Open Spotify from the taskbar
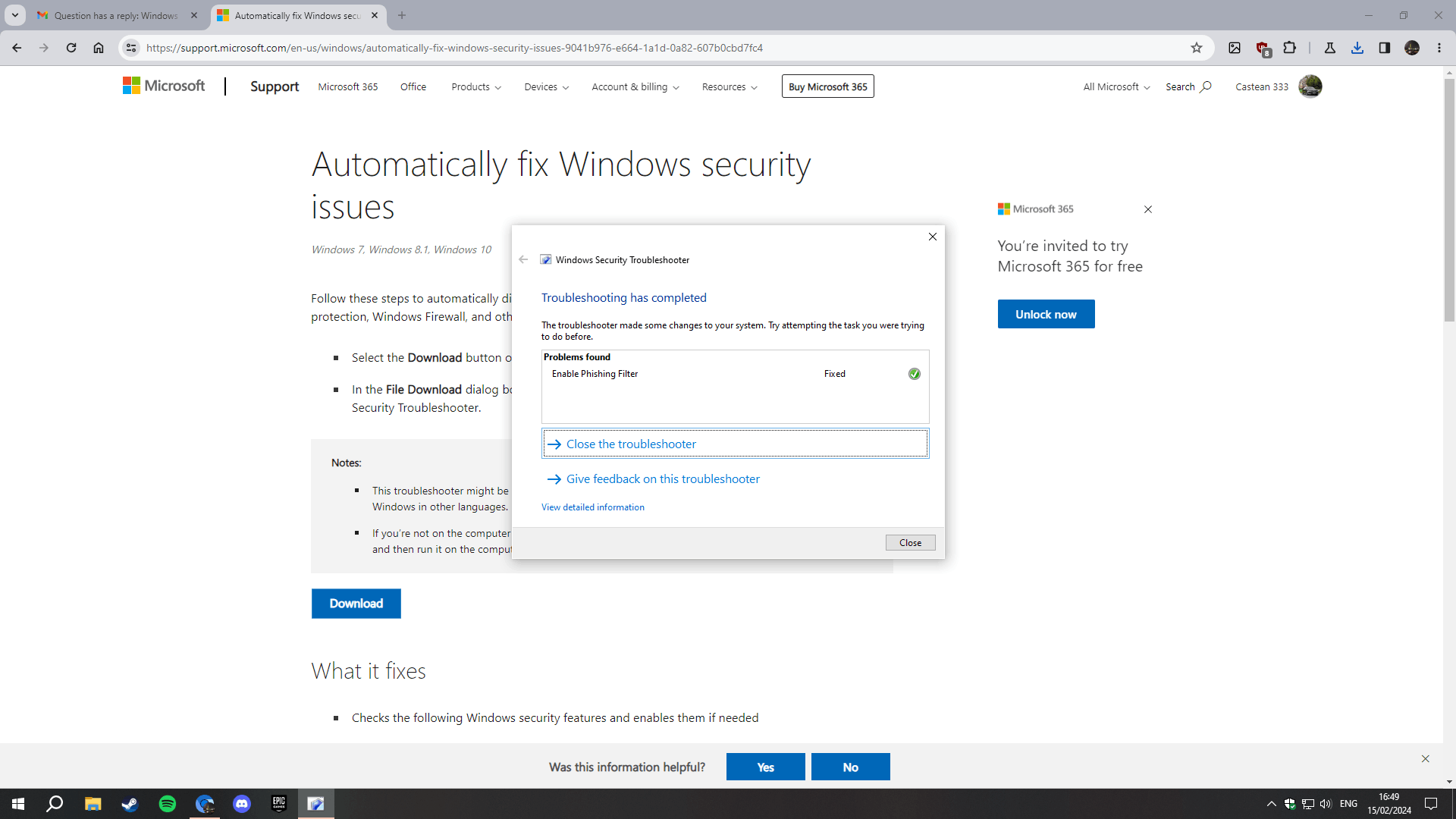 click(x=168, y=804)
